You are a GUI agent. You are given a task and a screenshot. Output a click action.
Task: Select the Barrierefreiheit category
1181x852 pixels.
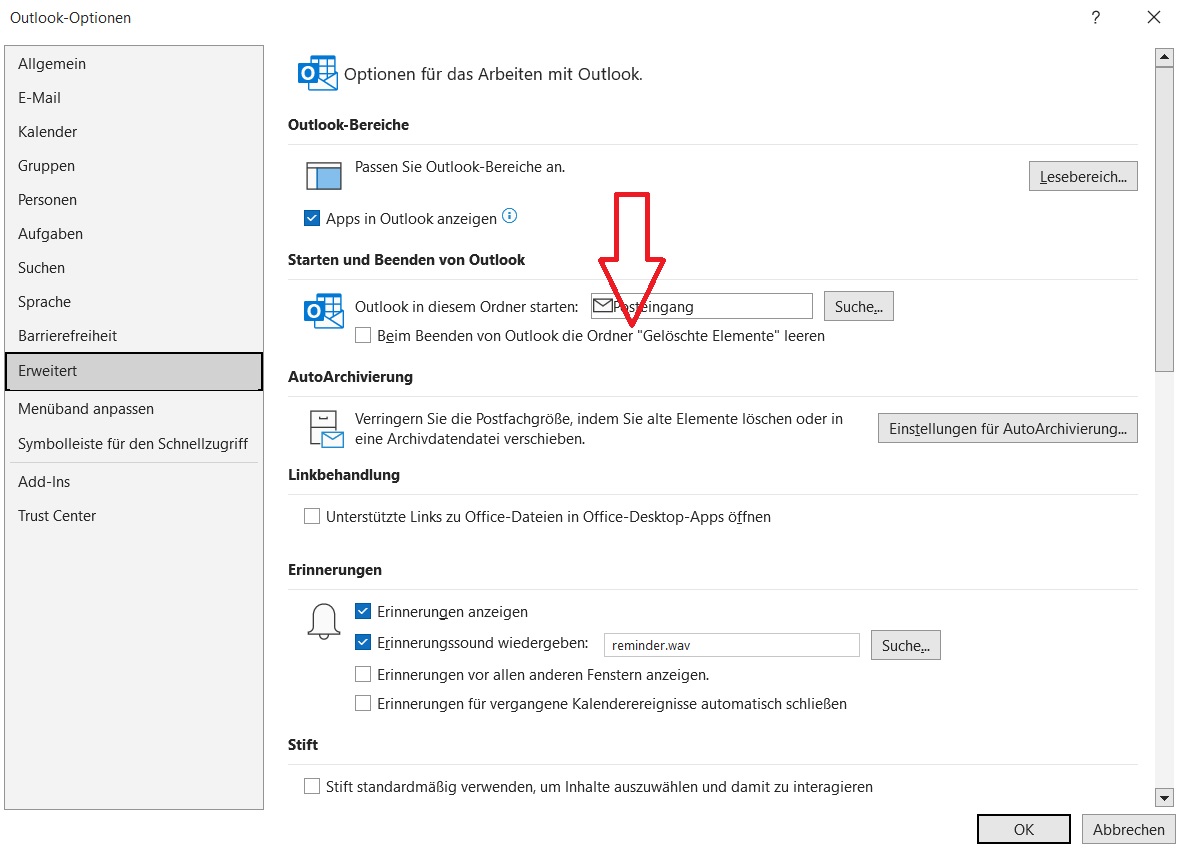coord(134,335)
